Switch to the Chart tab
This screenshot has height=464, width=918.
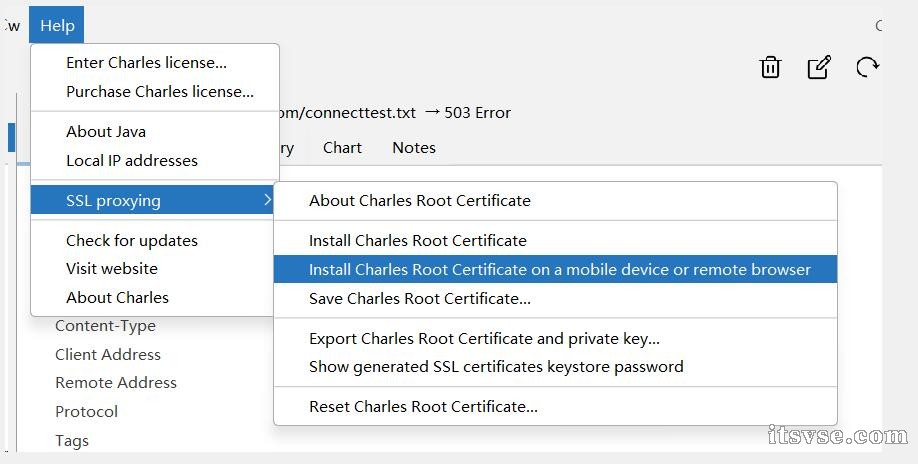[342, 147]
